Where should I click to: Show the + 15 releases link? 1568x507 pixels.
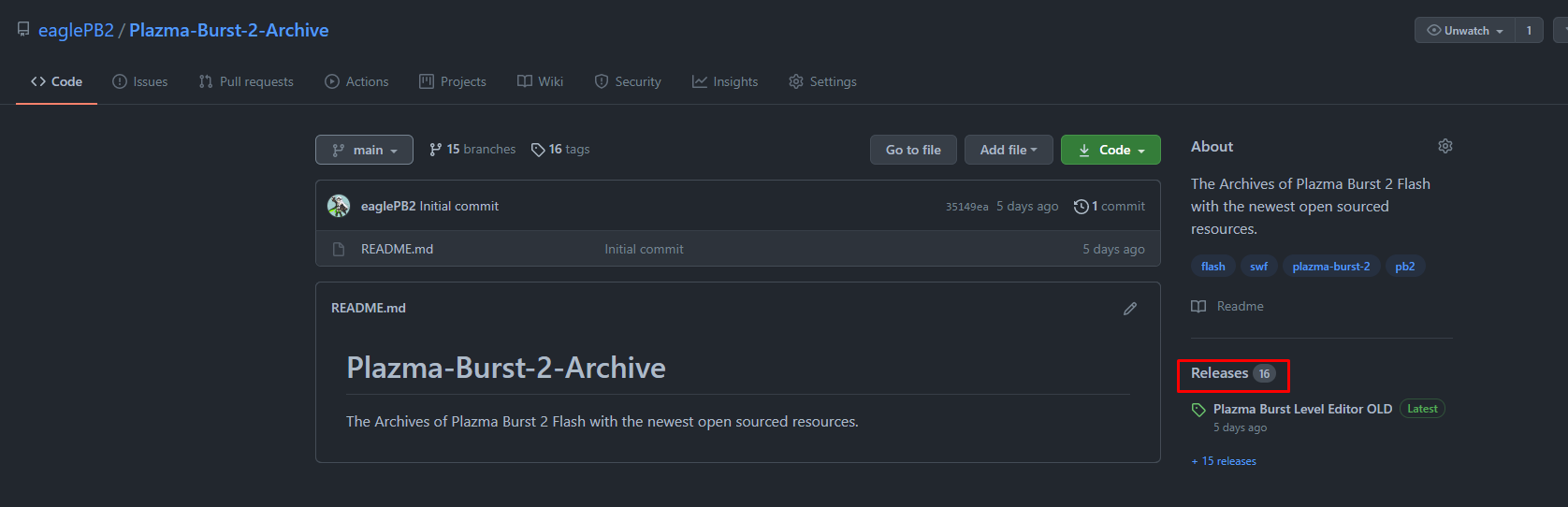coord(1224,461)
